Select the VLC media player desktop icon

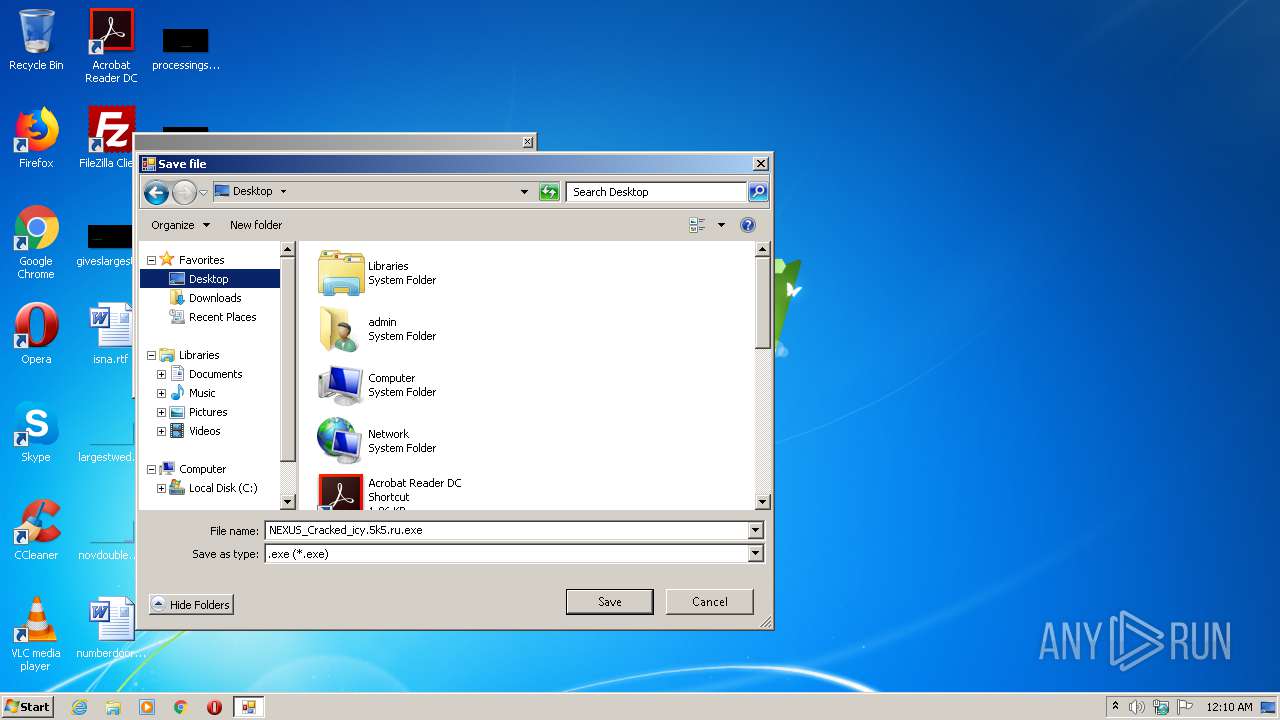pos(36,634)
